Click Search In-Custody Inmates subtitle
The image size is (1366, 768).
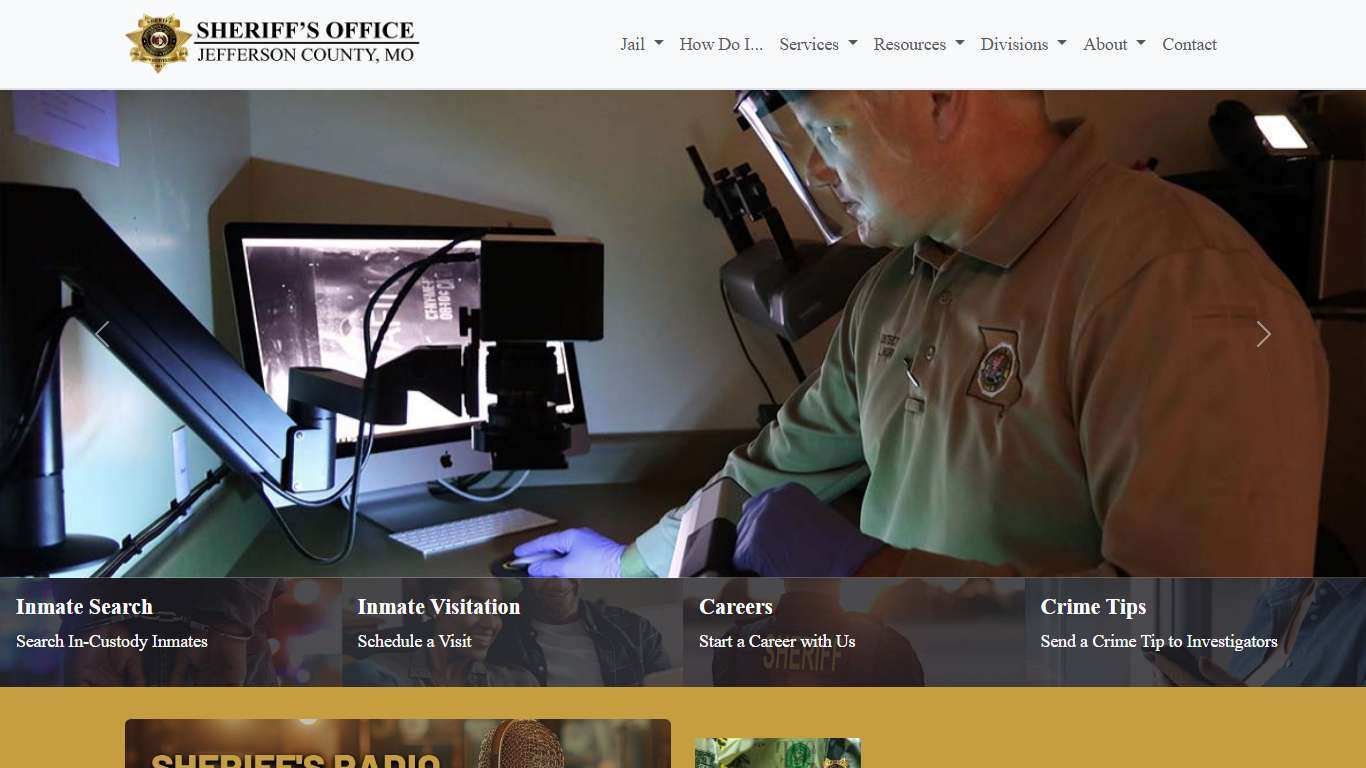[111, 641]
